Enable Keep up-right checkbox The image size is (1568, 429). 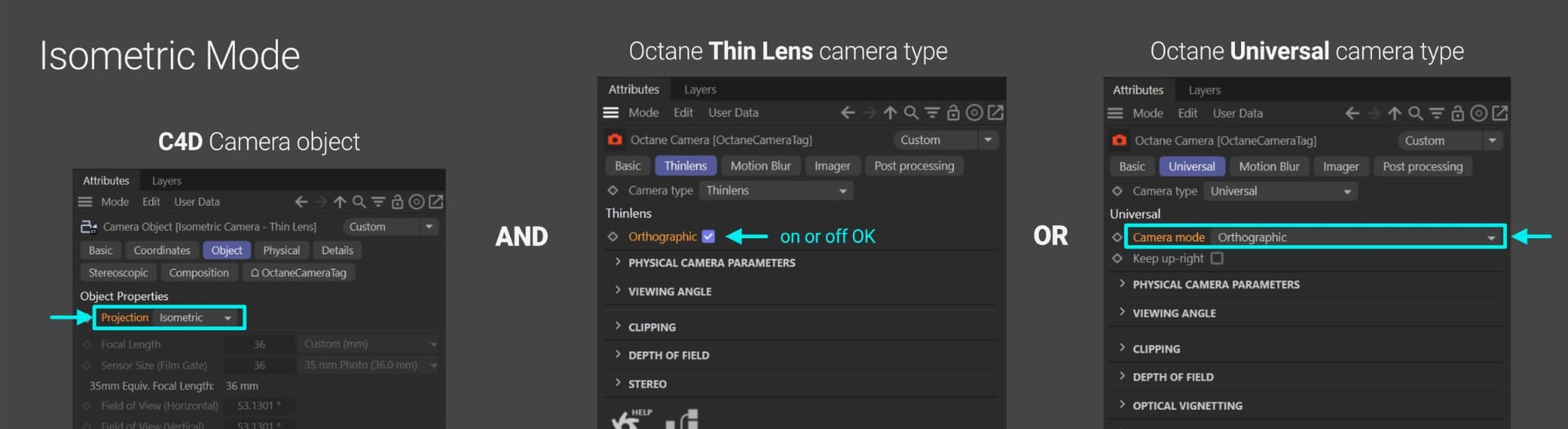pos(1217,258)
